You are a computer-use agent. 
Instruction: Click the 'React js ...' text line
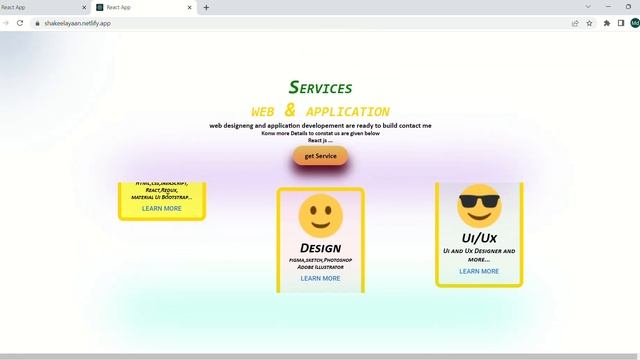pyautogui.click(x=320, y=140)
